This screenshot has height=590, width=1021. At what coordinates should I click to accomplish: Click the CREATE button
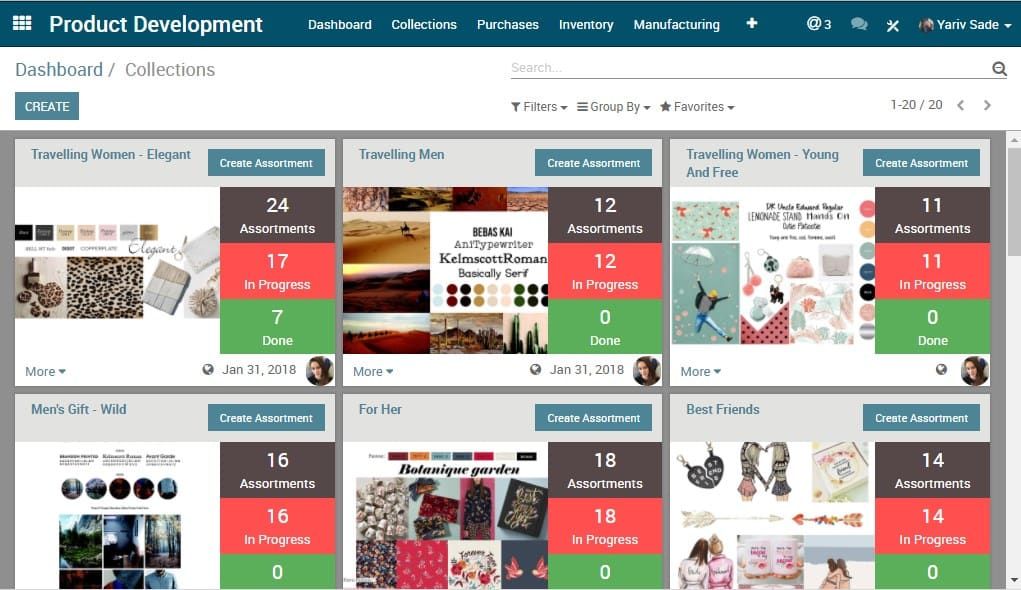point(47,106)
